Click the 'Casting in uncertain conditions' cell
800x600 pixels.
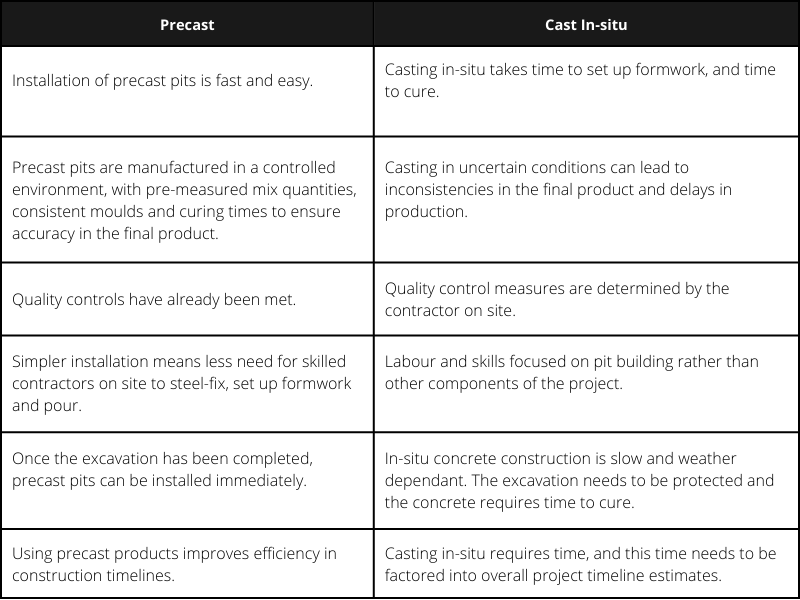pyautogui.click(x=586, y=200)
